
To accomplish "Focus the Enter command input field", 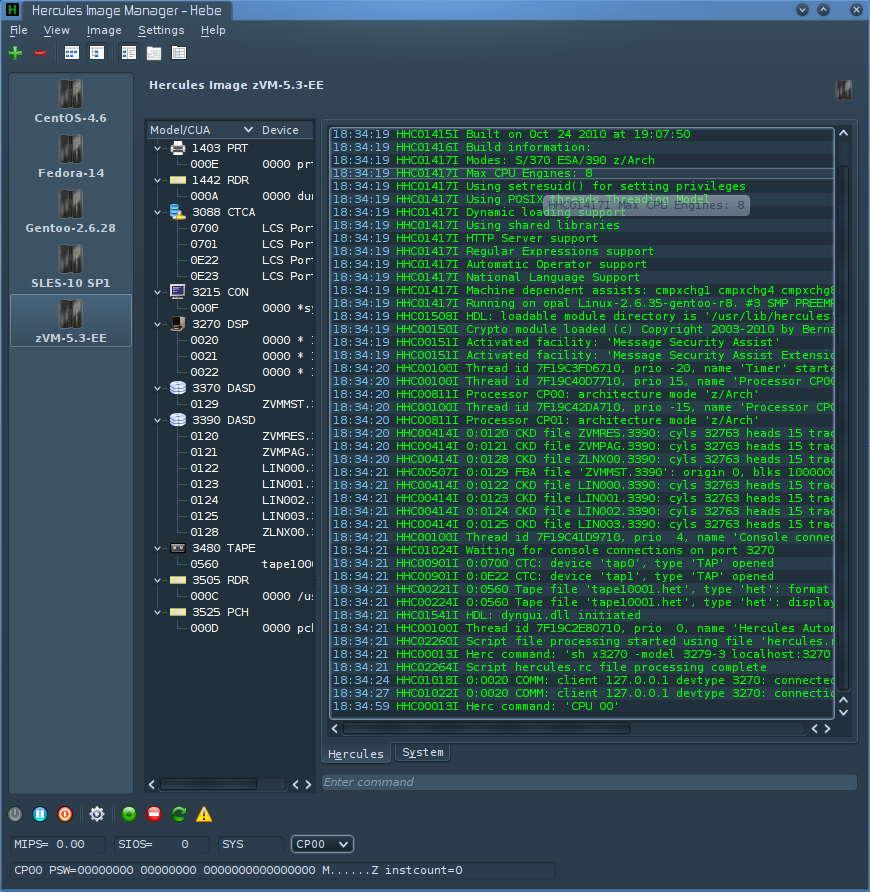I will click(x=589, y=782).
